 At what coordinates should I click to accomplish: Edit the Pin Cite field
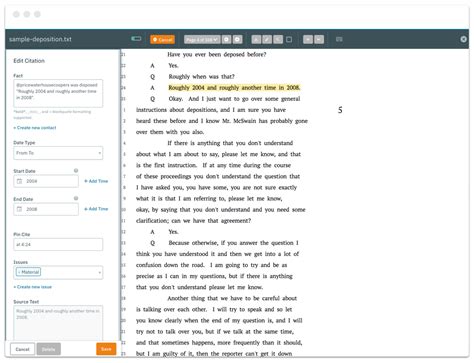(x=58, y=244)
